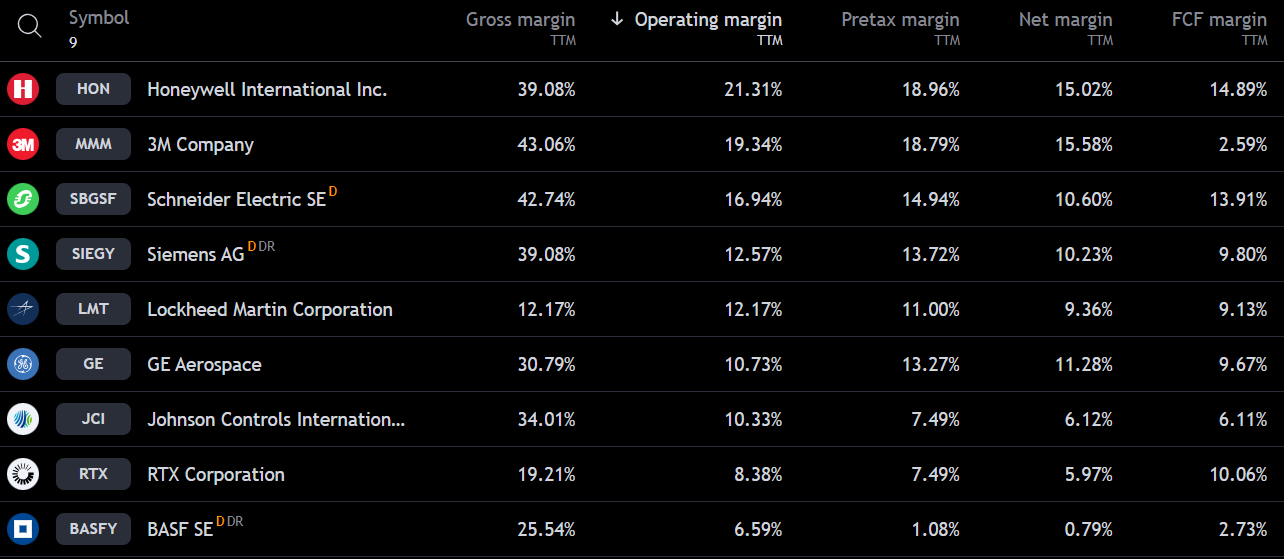Screen dimensions: 1284x559
Task: Click the Siemens teal logo icon
Action: coord(23,254)
